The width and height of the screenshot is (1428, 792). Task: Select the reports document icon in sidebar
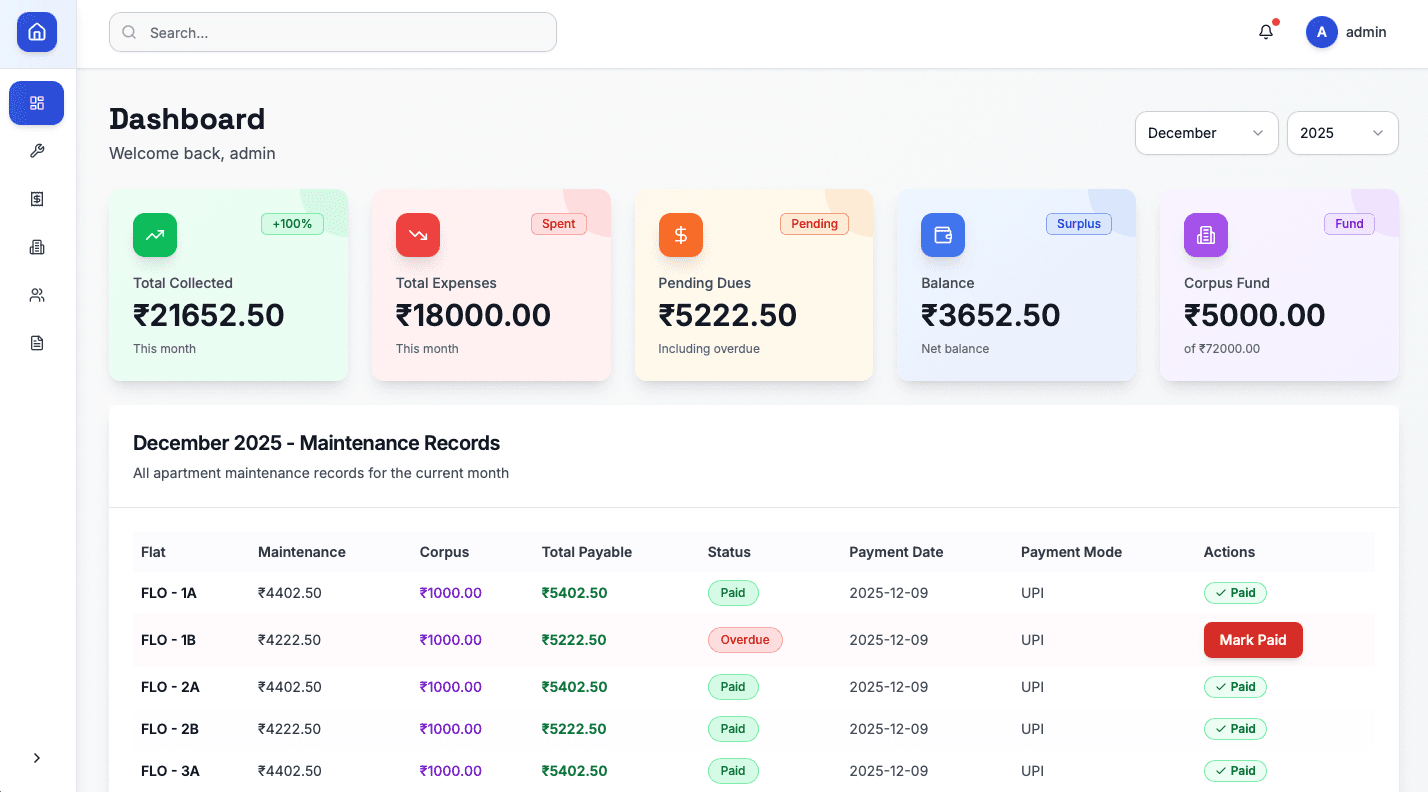(x=36, y=342)
